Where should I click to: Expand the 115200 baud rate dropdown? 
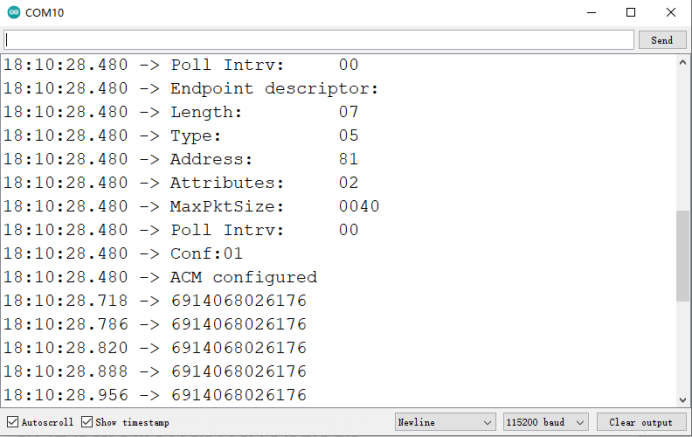pyautogui.click(x=546, y=422)
